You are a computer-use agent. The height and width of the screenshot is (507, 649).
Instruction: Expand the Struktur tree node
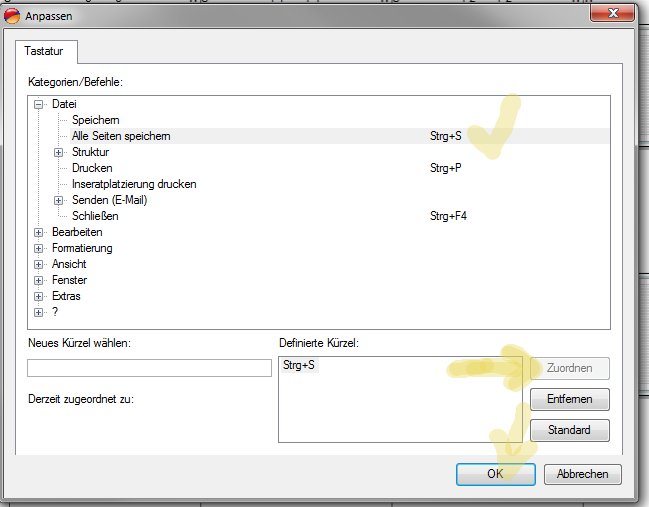[59, 152]
